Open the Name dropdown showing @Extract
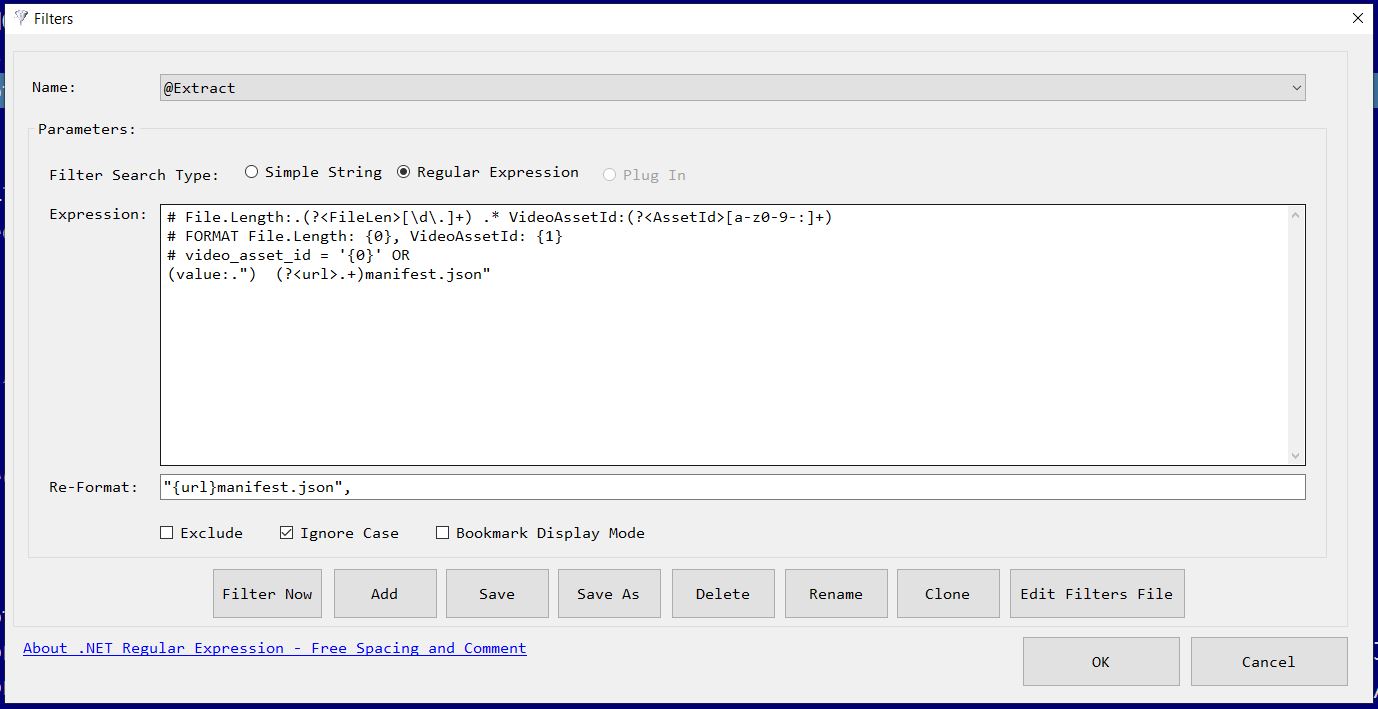The height and width of the screenshot is (709, 1378). pyautogui.click(x=733, y=88)
